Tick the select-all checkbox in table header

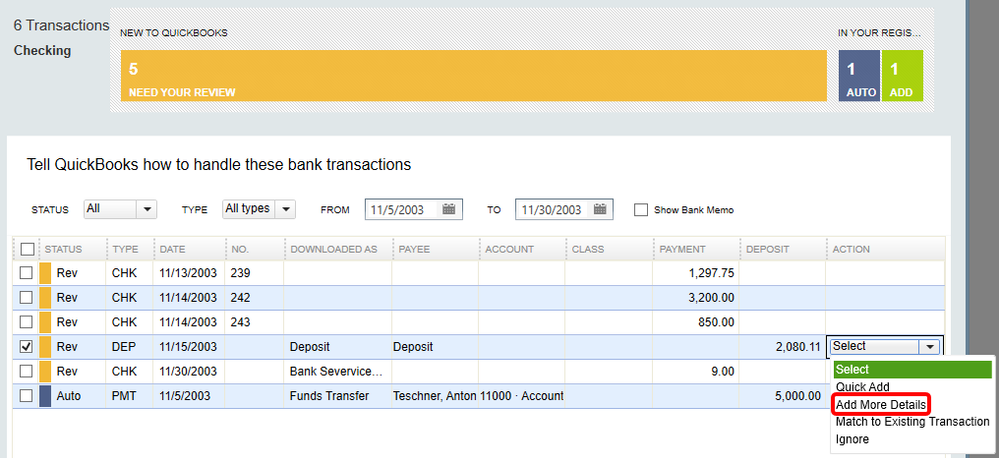[x=26, y=249]
